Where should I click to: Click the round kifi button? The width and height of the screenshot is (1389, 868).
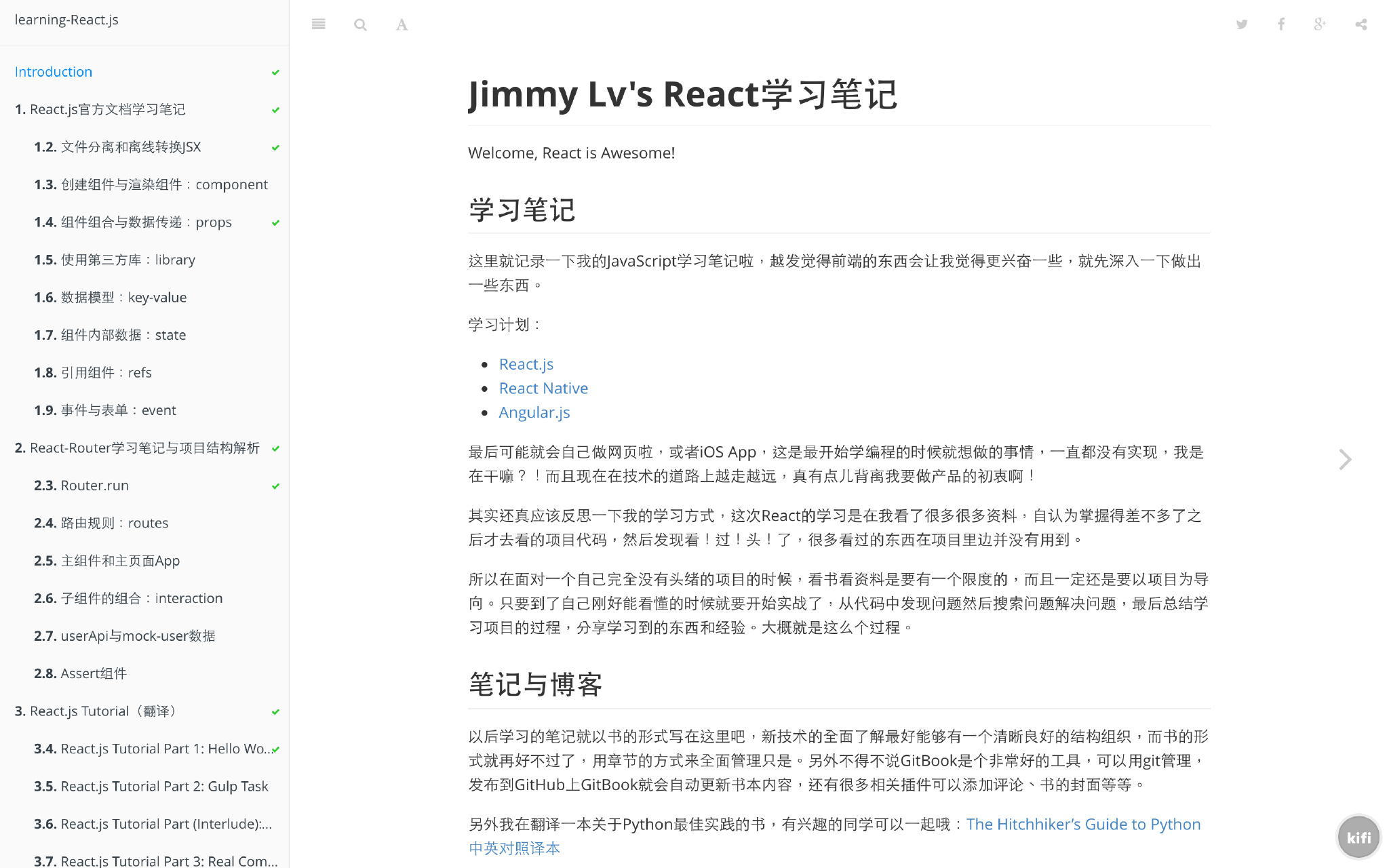[x=1358, y=837]
